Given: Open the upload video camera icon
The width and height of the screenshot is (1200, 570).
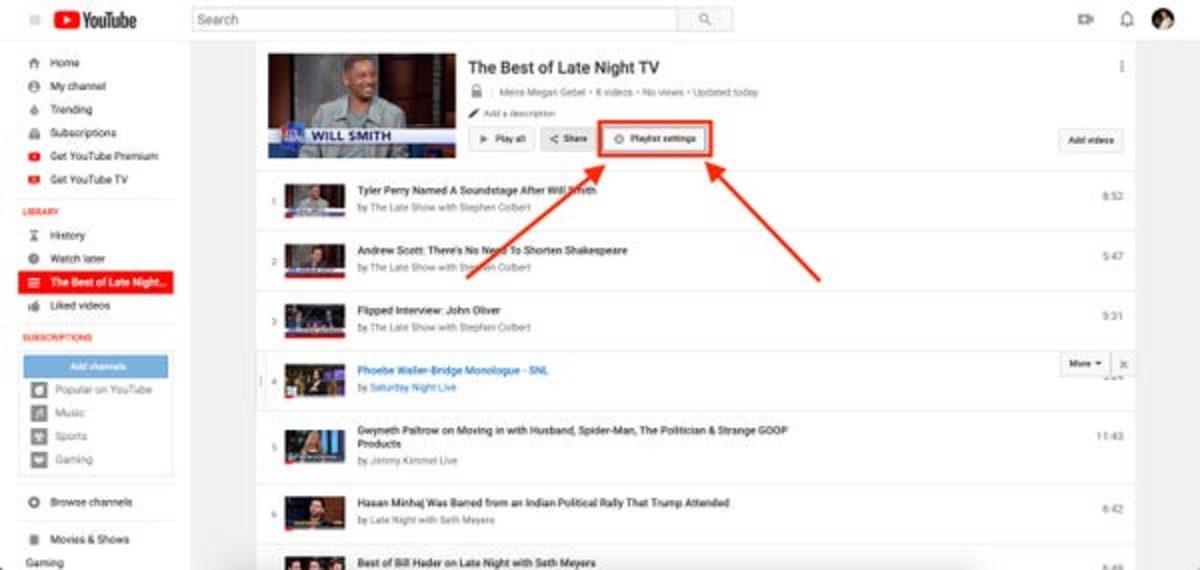Looking at the screenshot, I should click(1085, 20).
